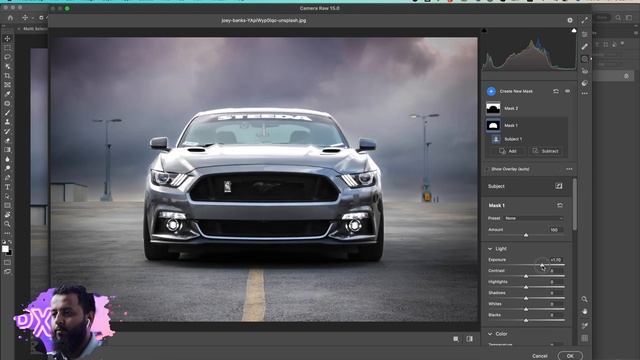
Task: Select the Crop tool
Action: (7, 76)
